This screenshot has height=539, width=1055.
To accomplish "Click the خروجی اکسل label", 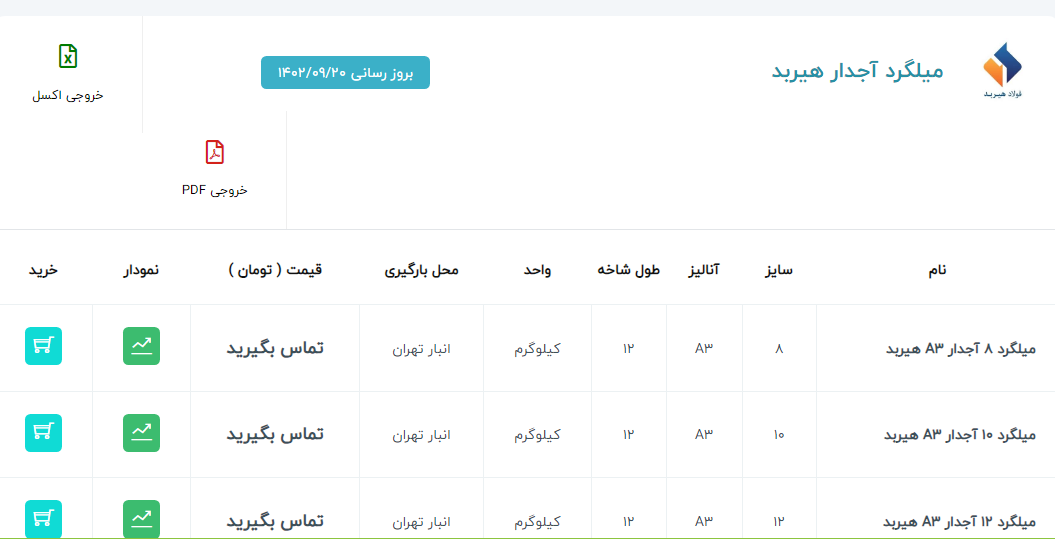I will pyautogui.click(x=68, y=95).
